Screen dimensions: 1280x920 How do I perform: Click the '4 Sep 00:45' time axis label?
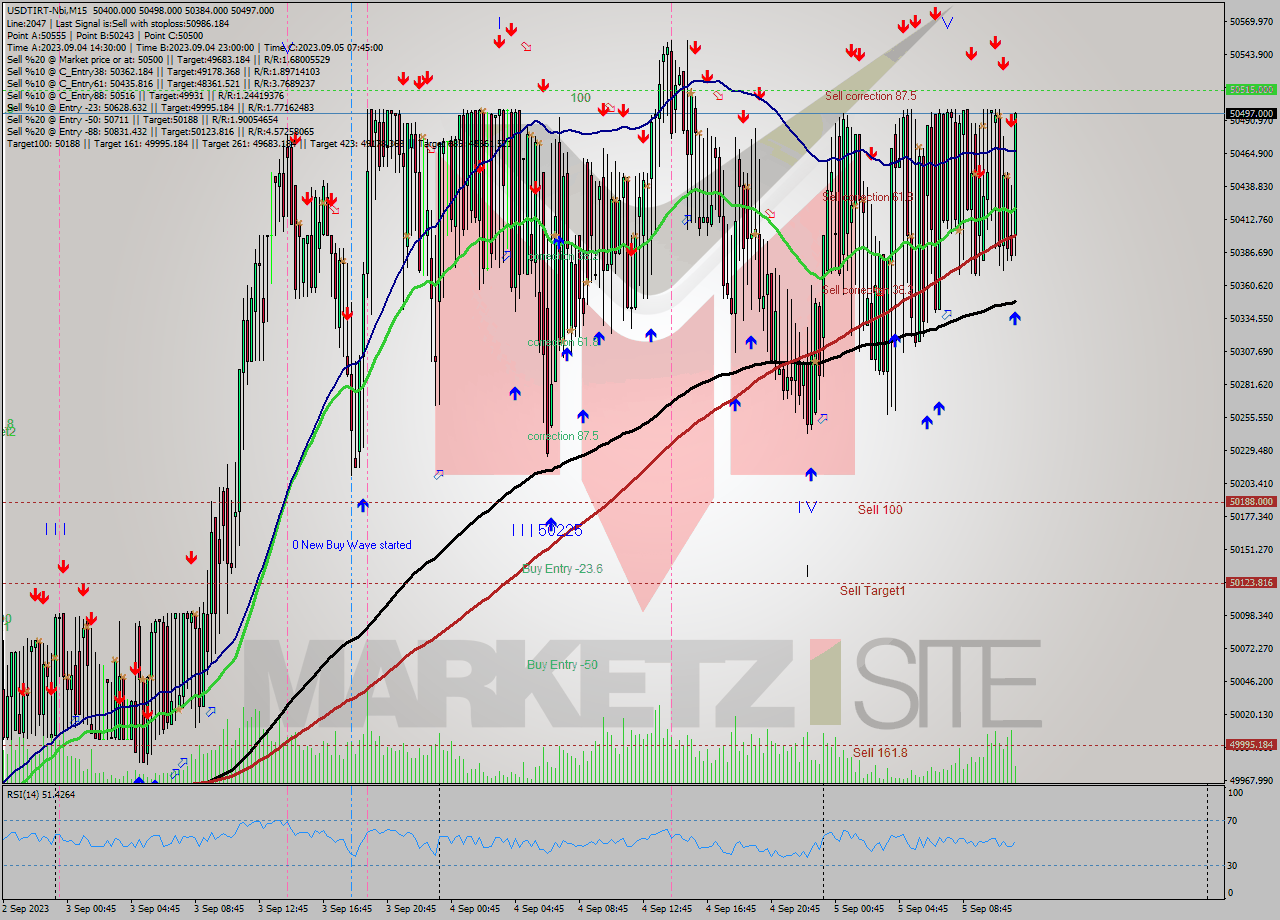coord(475,909)
